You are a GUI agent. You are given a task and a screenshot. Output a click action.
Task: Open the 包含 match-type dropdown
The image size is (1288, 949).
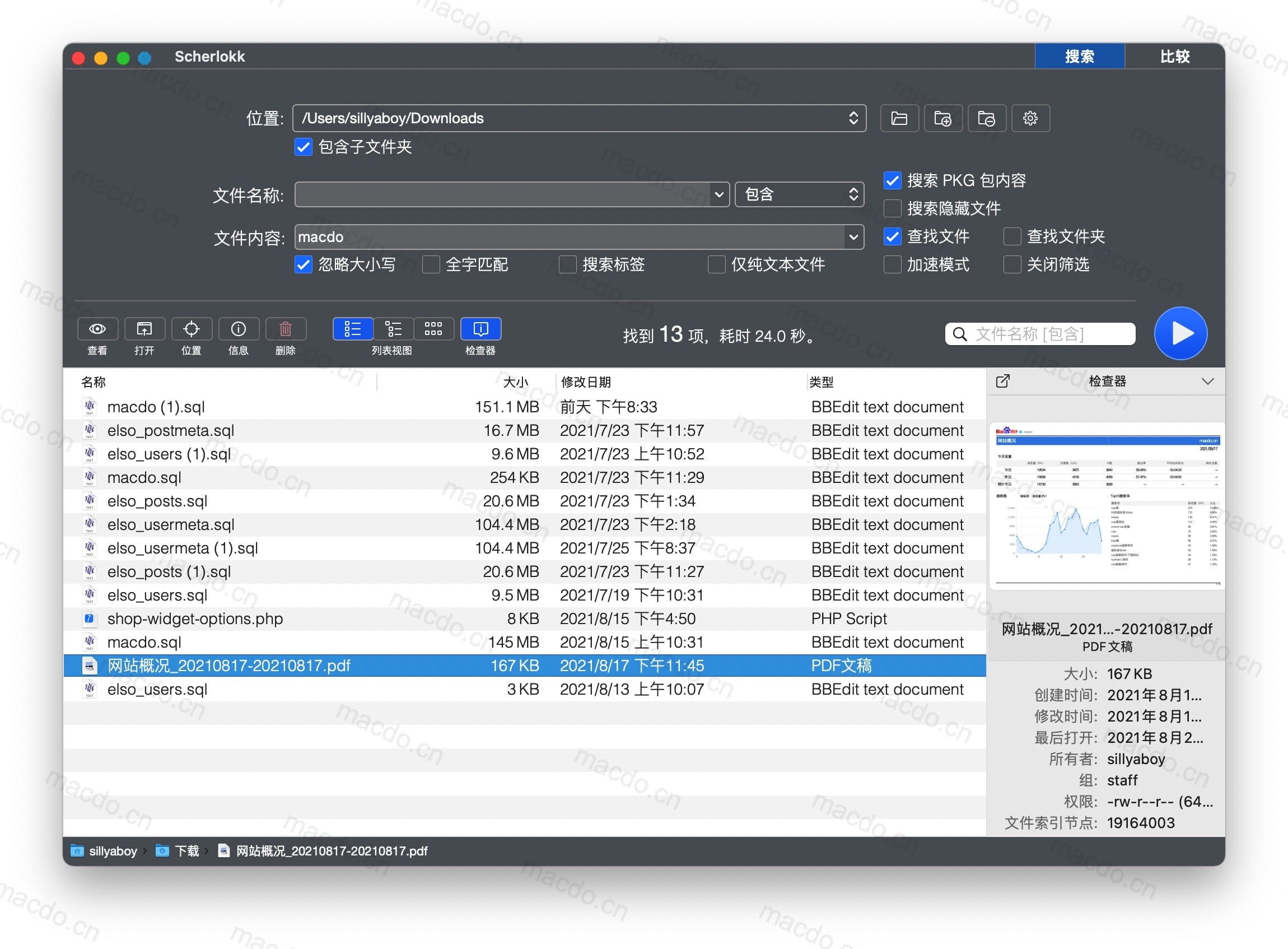[x=799, y=195]
